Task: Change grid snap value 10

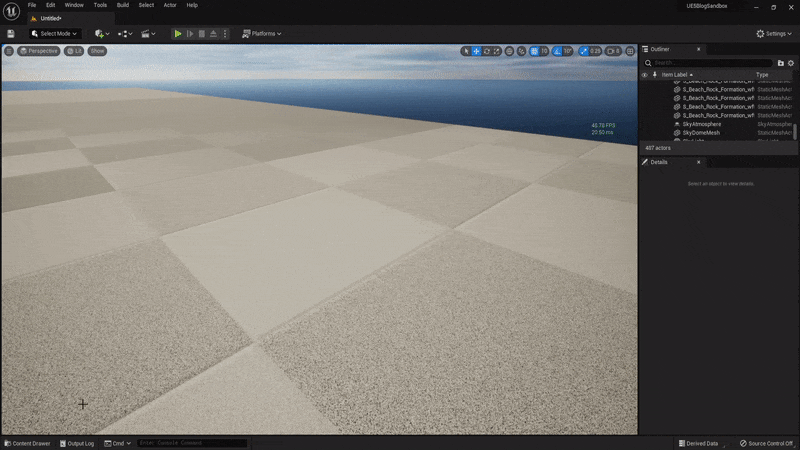Action: tap(544, 51)
